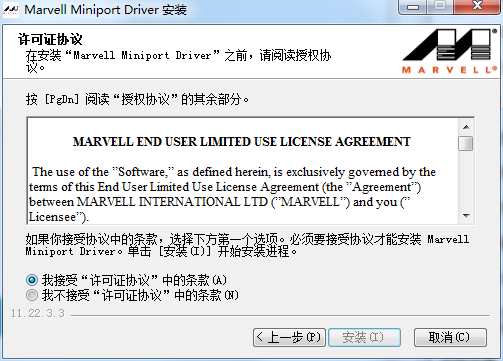This screenshot has width=503, height=361.
Task: Click the 取消(C) cancel button
Action: (450, 337)
